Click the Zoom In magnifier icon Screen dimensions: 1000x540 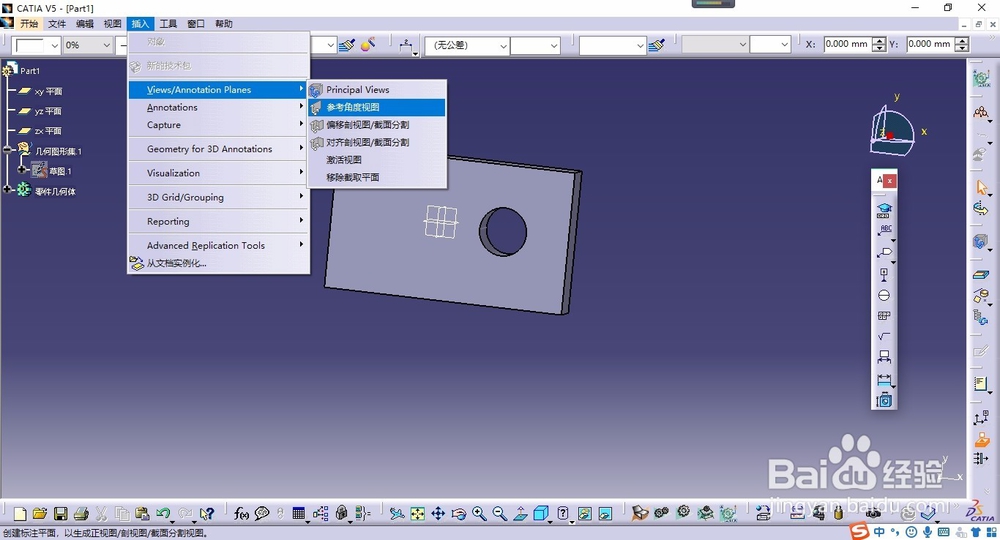[x=479, y=513]
